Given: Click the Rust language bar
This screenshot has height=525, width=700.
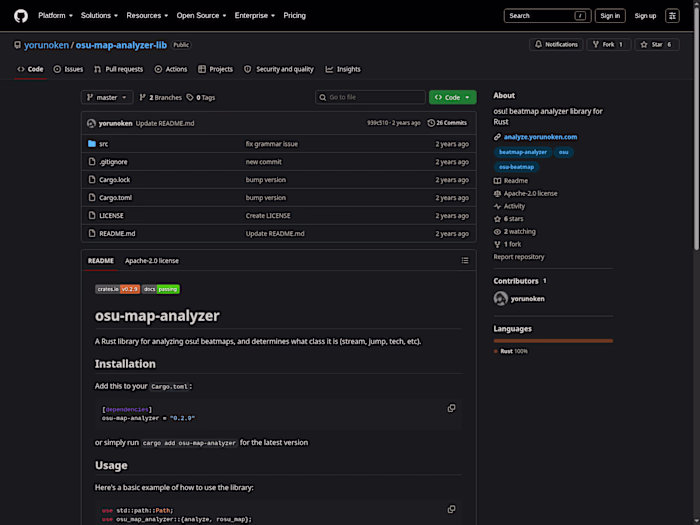Looking at the screenshot, I should click(553, 341).
